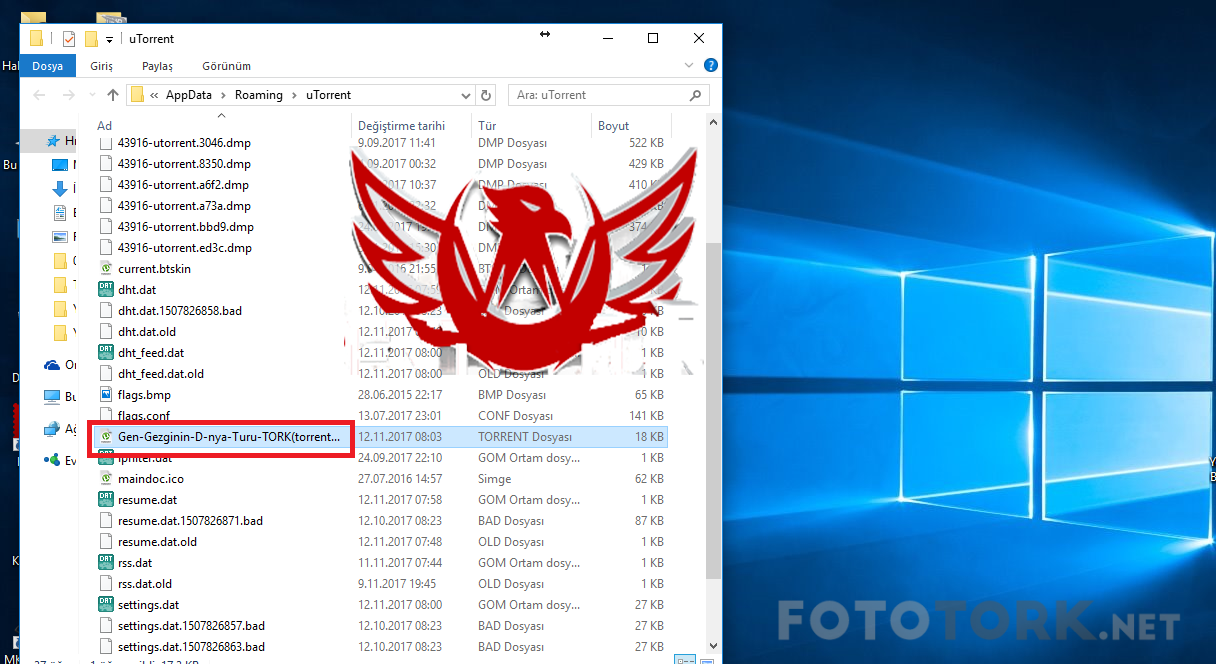
Task: Select 43916-utorrent.8350.dmp file name
Action: tap(184, 163)
